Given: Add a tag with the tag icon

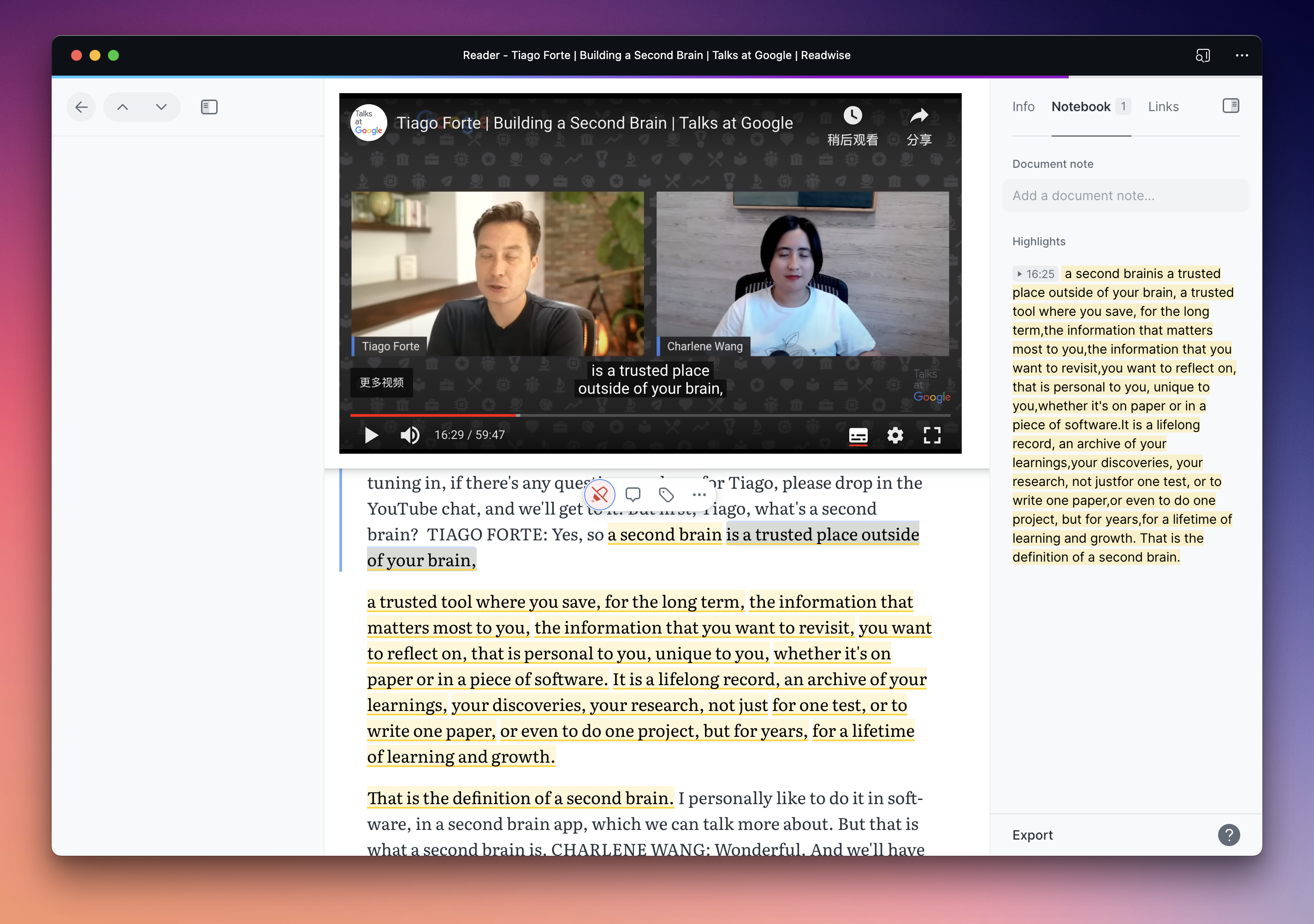Looking at the screenshot, I should (666, 495).
